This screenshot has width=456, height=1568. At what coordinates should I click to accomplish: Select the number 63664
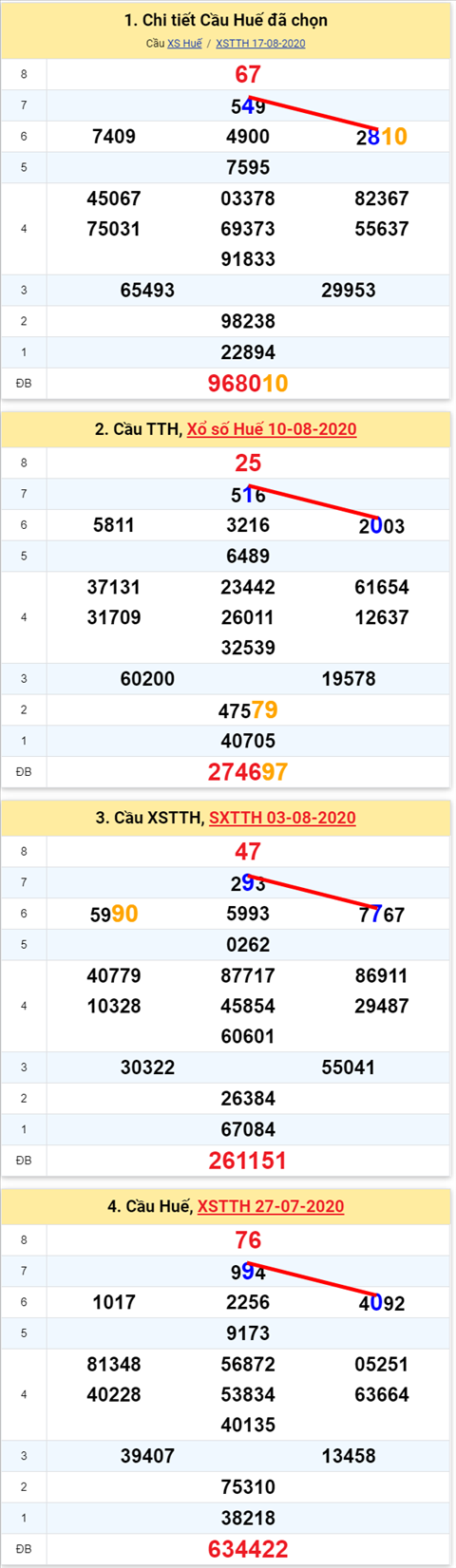382,1394
